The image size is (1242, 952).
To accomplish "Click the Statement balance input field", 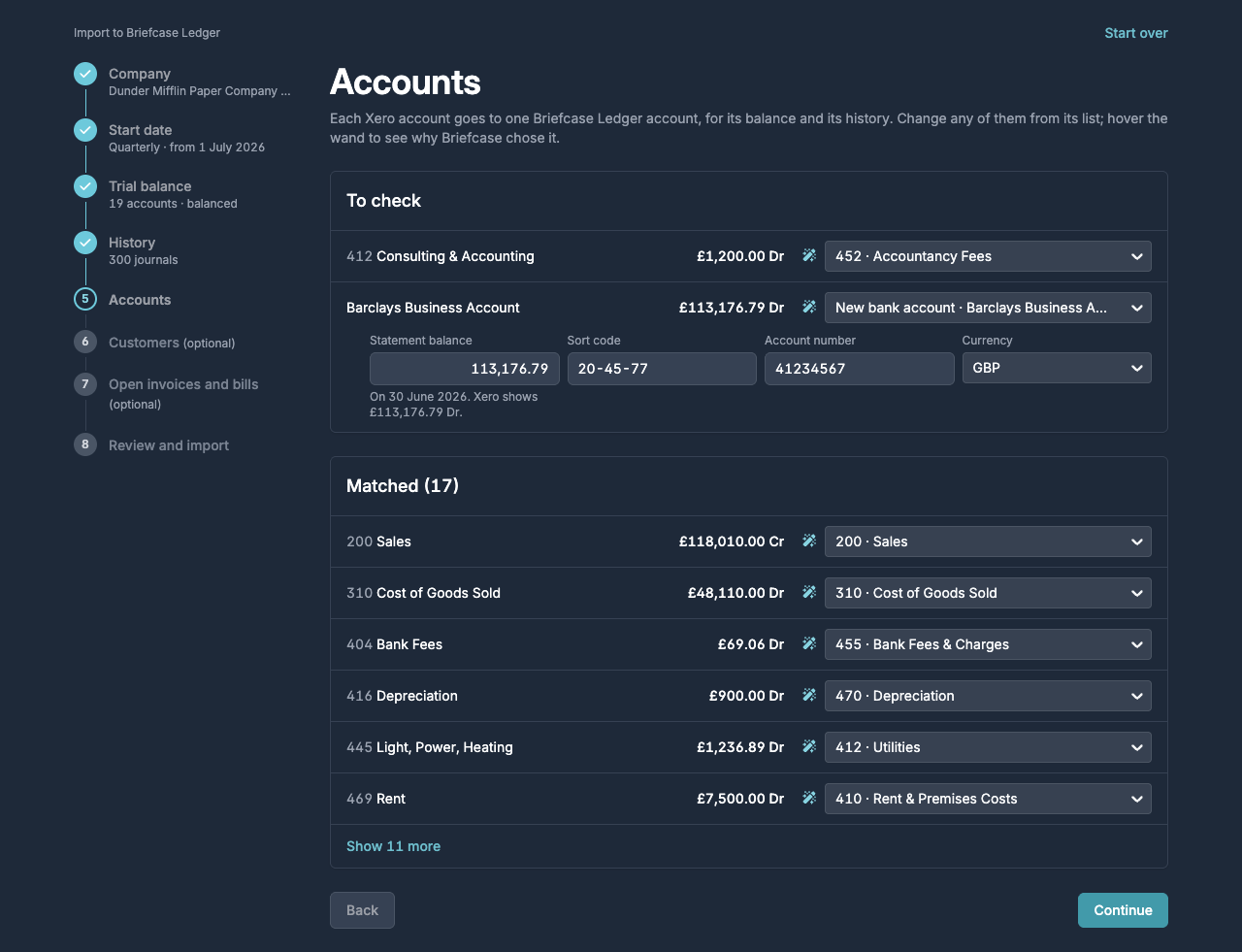I will (x=464, y=369).
